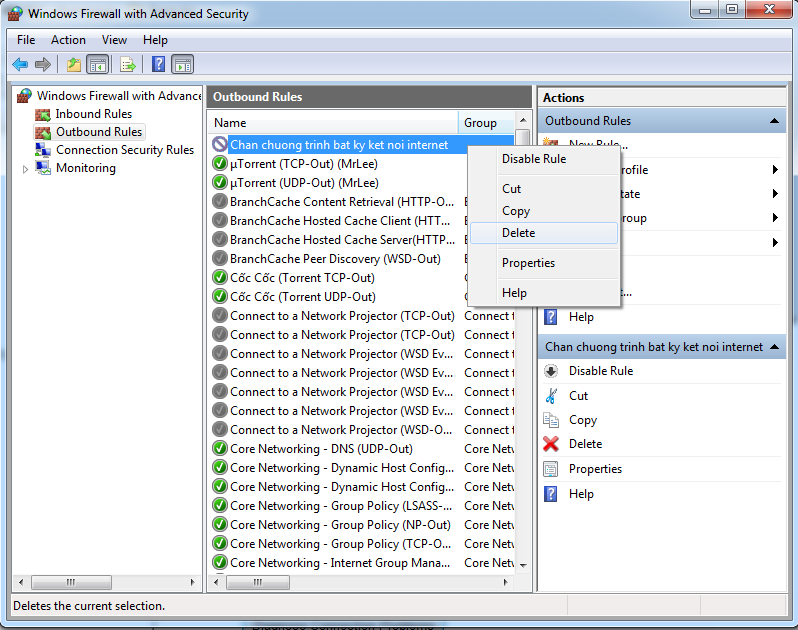Screen dimensions: 798x630
Task: Click the blue Help toolbar icon
Action: coord(158,65)
